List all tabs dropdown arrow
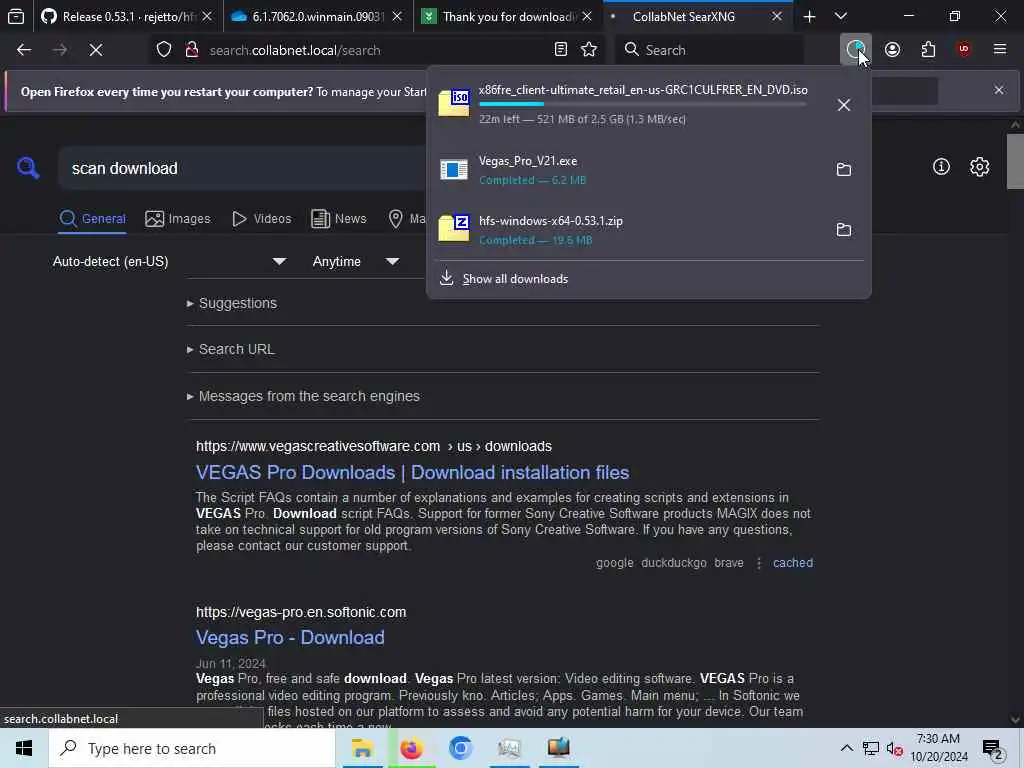The height and width of the screenshot is (768, 1024). point(841,16)
